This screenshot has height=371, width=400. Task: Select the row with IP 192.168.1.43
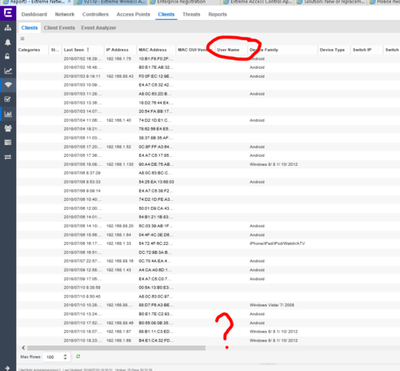[x=208, y=270]
